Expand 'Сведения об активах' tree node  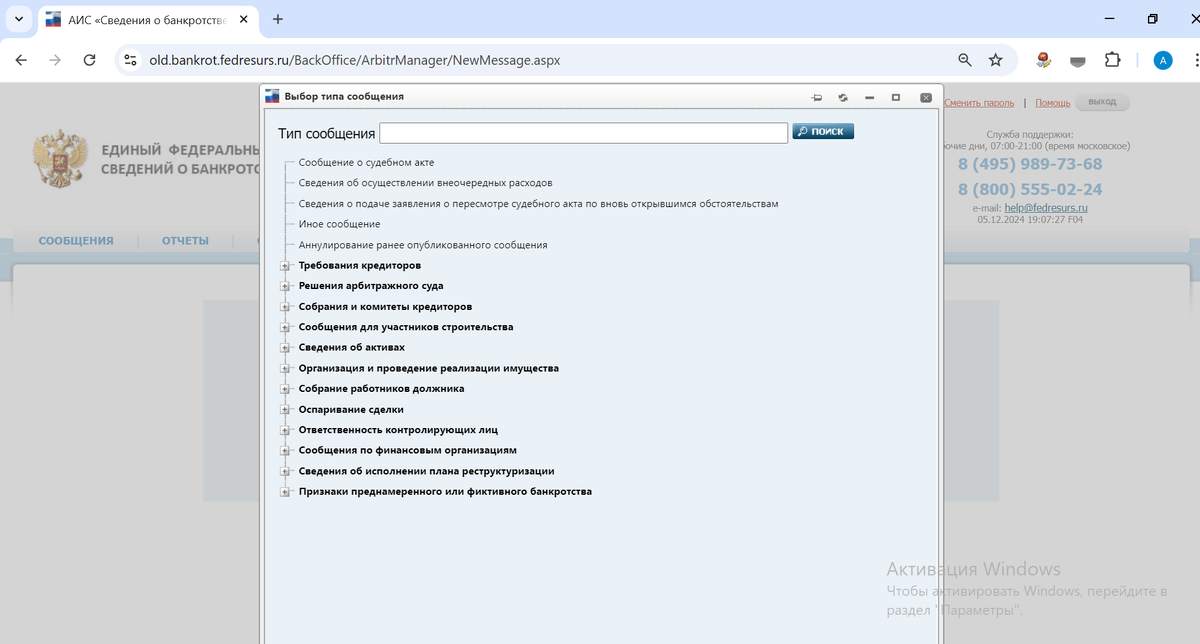(x=285, y=348)
